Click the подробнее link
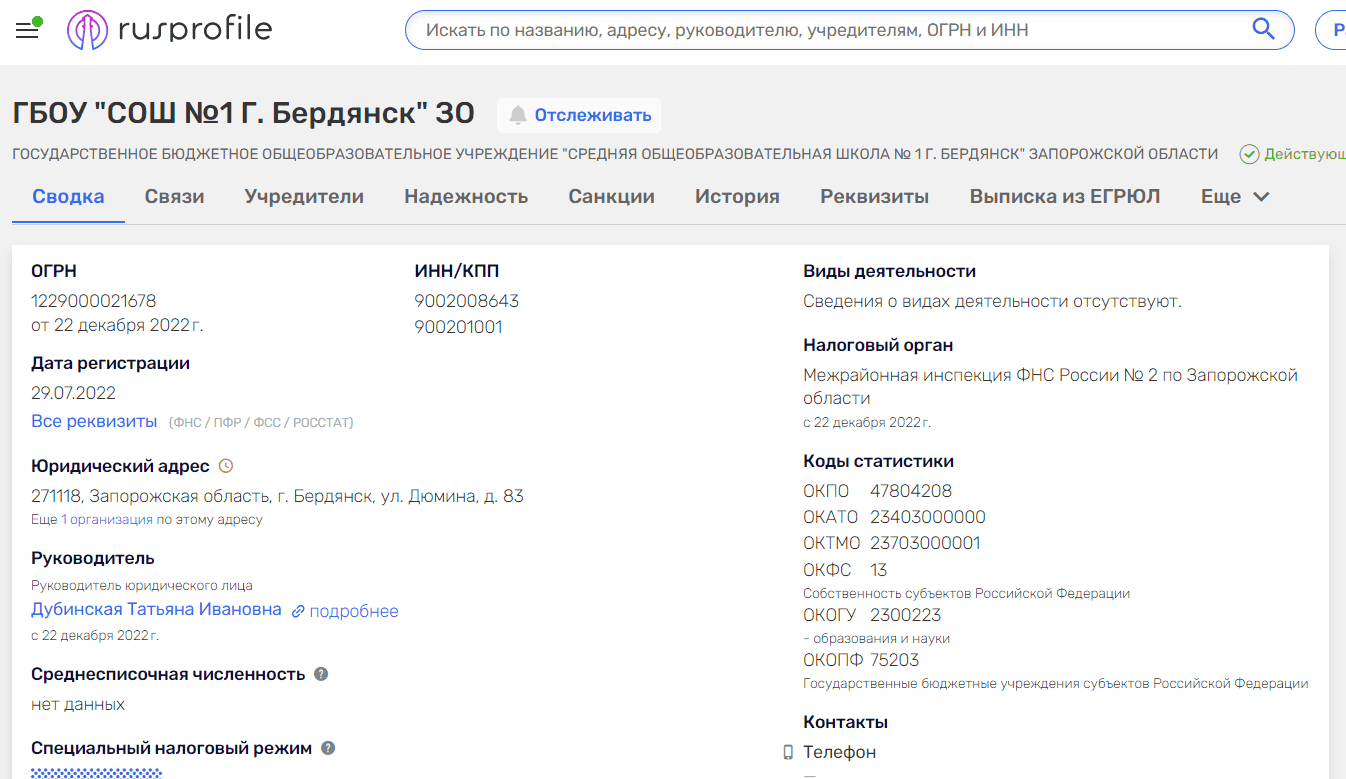Viewport: 1346px width, 779px height. (x=354, y=611)
